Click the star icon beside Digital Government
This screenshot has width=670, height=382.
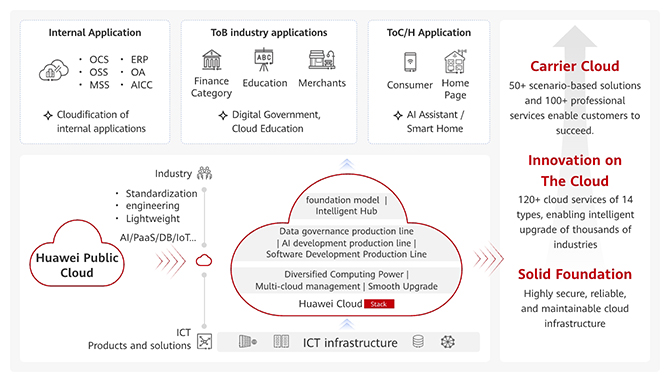tap(223, 115)
